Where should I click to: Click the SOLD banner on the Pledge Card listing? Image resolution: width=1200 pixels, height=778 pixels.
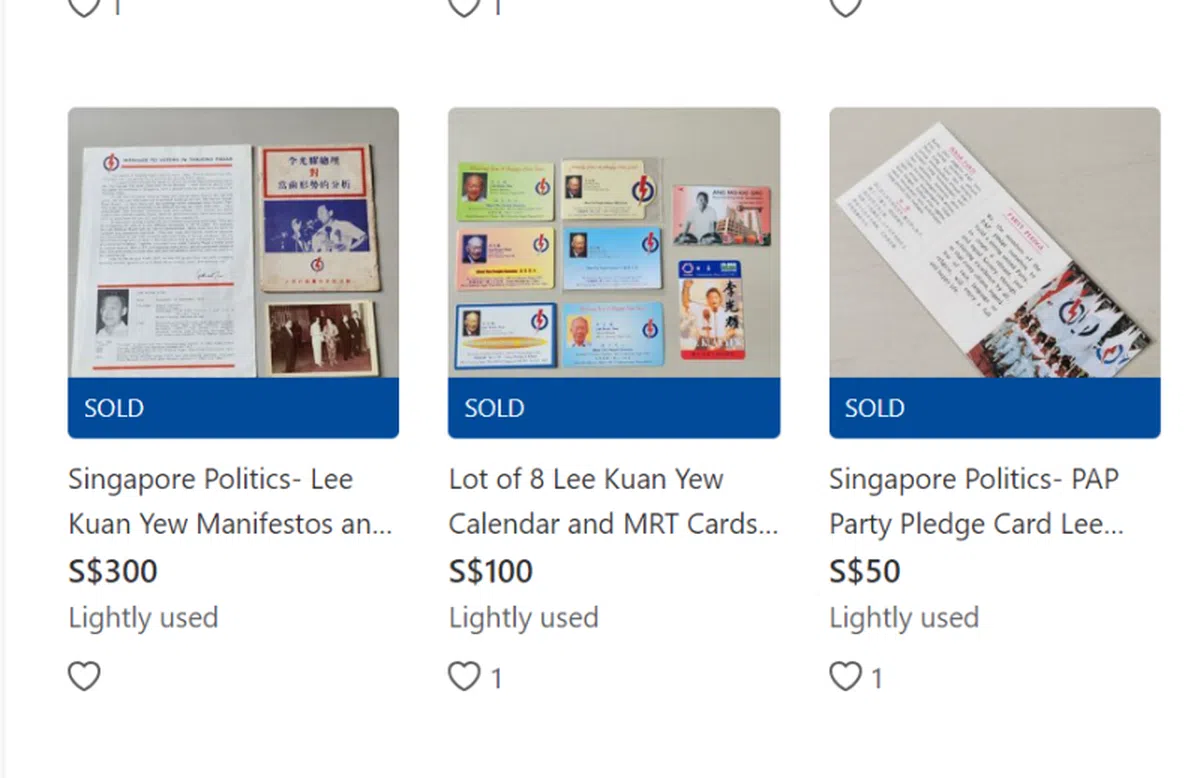click(993, 408)
